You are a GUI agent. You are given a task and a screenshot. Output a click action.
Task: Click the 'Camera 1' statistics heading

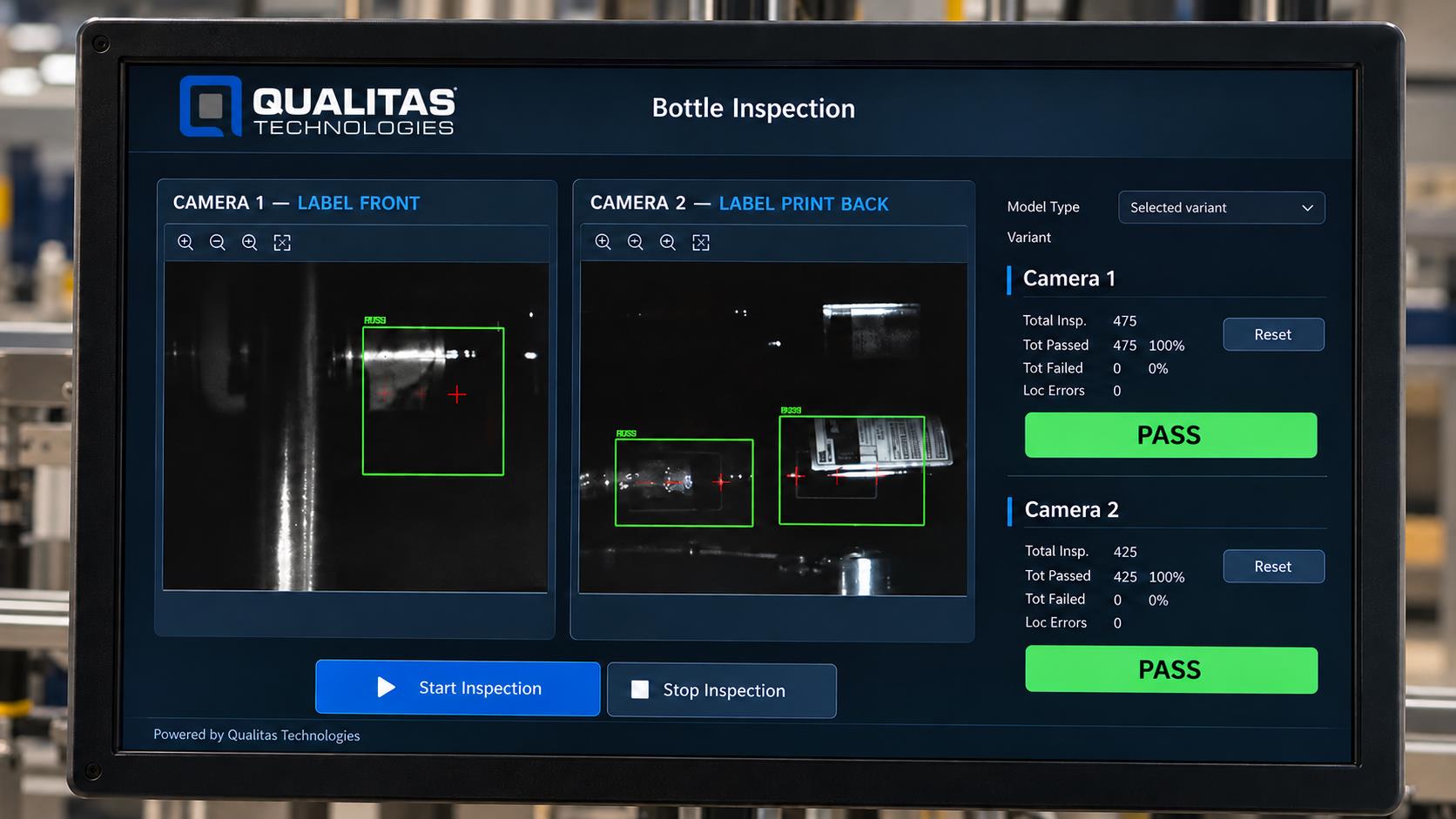click(1069, 279)
